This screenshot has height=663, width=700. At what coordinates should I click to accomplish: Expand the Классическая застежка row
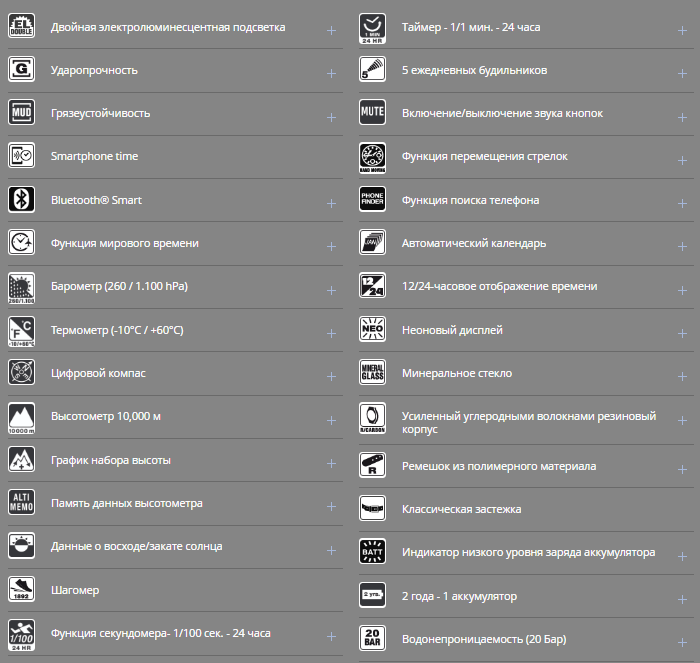tap(682, 513)
